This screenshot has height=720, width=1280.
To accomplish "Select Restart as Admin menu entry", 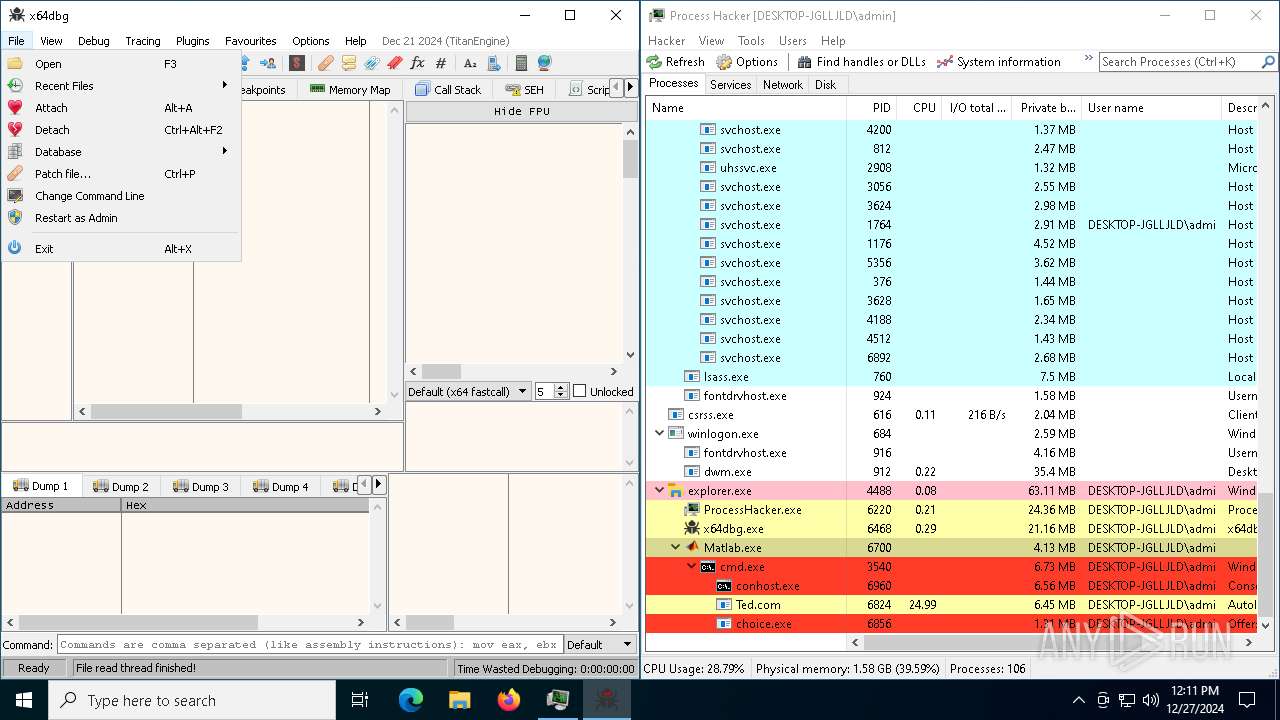I will 121,218.
